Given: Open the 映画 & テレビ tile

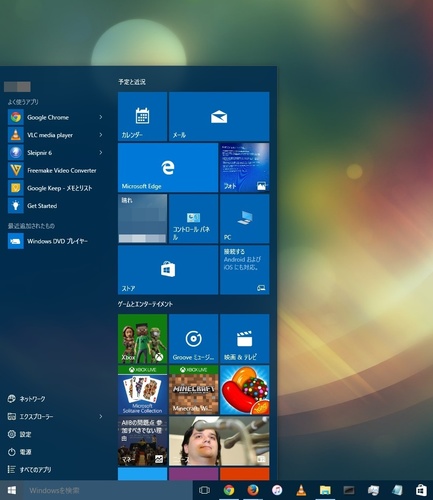Looking at the screenshot, I should (x=245, y=339).
